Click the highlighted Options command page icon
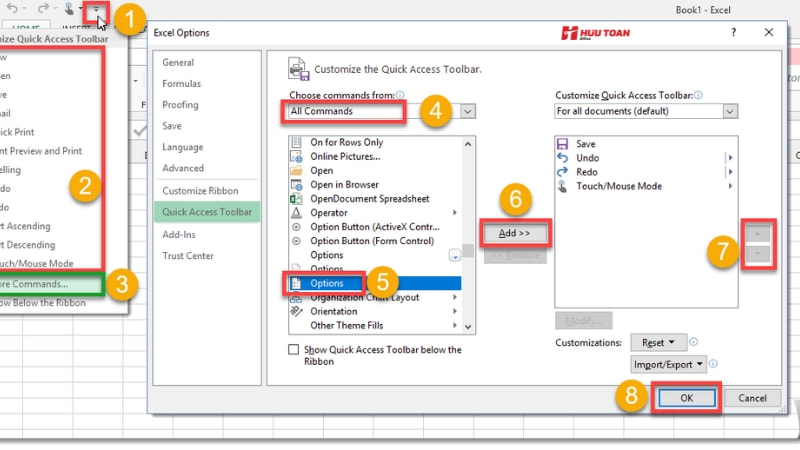 click(x=296, y=283)
